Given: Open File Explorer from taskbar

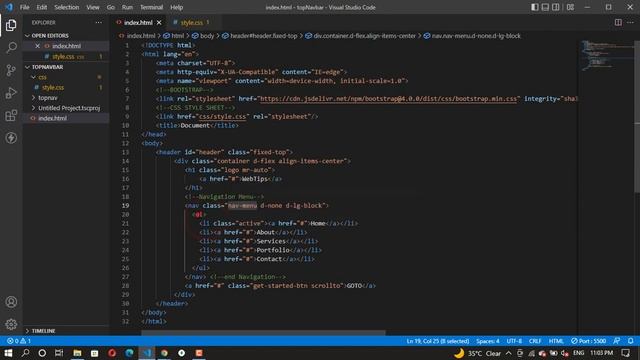Looking at the screenshot, I should [77, 353].
